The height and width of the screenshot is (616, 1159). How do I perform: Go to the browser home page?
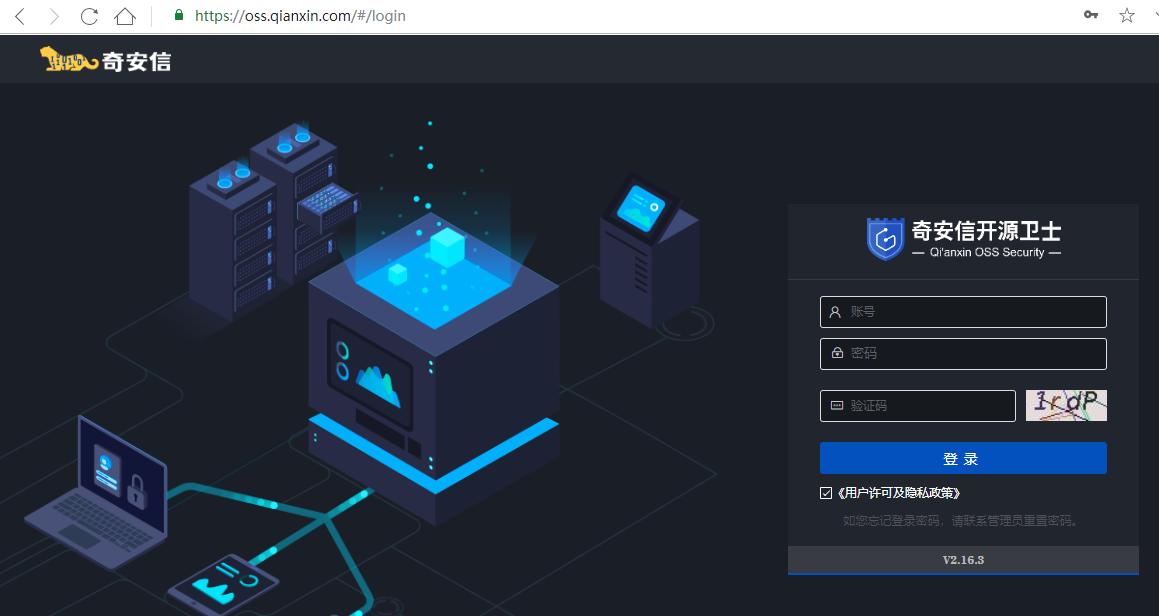[124, 16]
